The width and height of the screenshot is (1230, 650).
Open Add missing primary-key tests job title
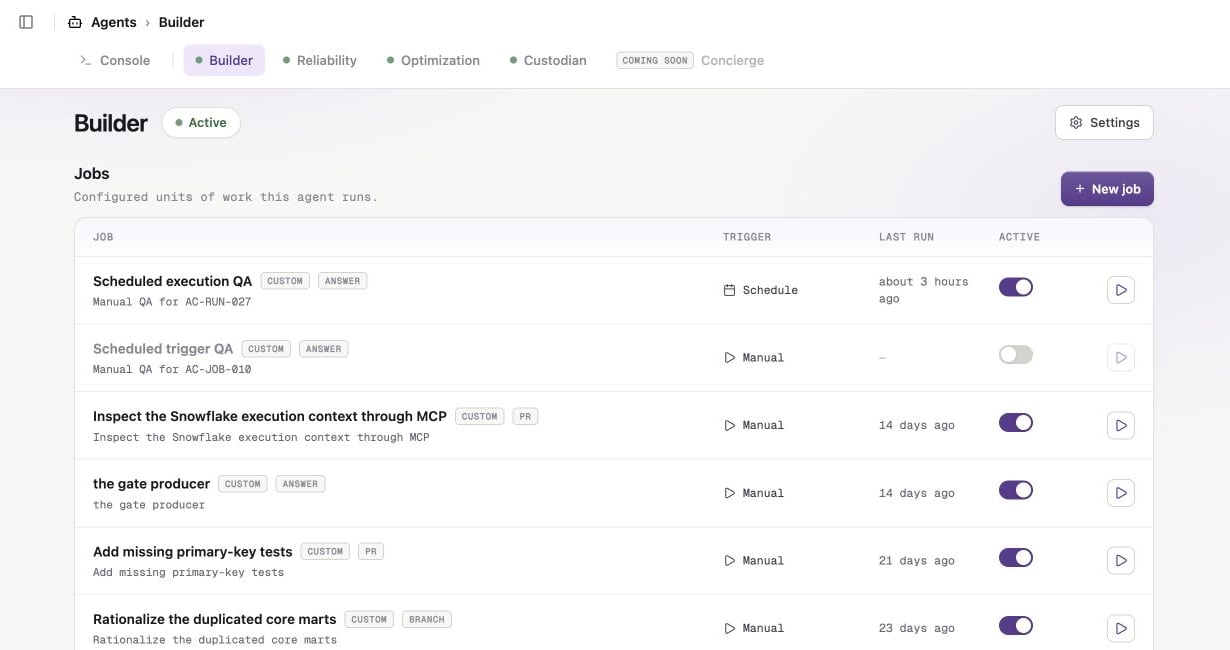pos(193,551)
